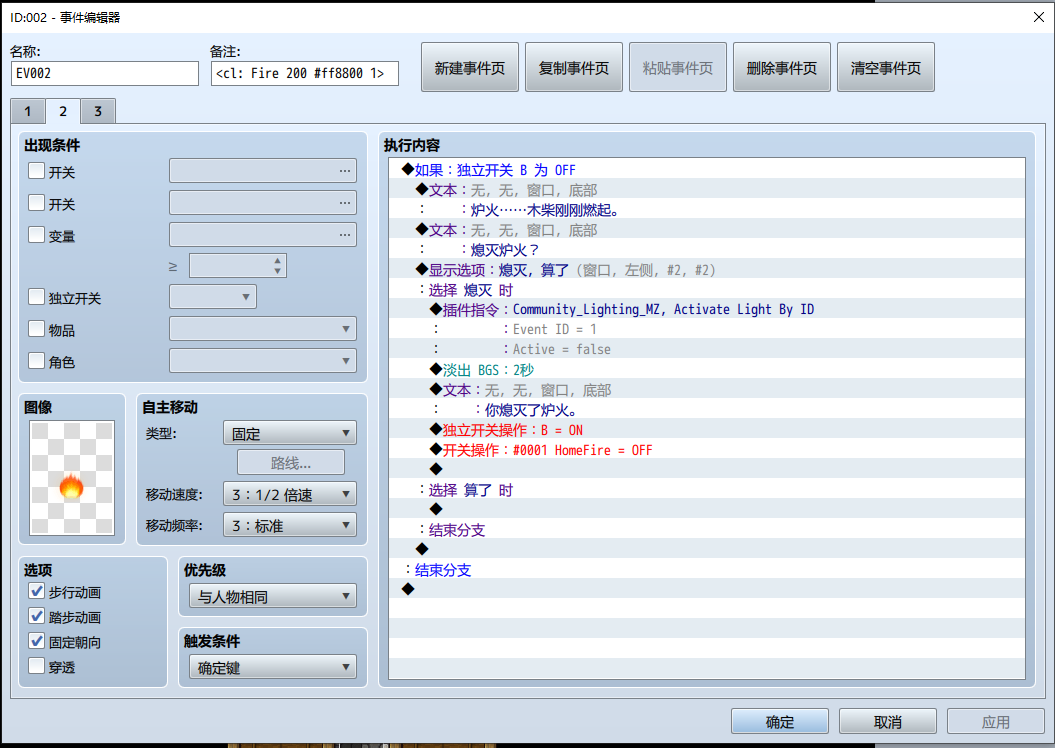
Task: Cancel with the 取消 button
Action: coord(887,721)
